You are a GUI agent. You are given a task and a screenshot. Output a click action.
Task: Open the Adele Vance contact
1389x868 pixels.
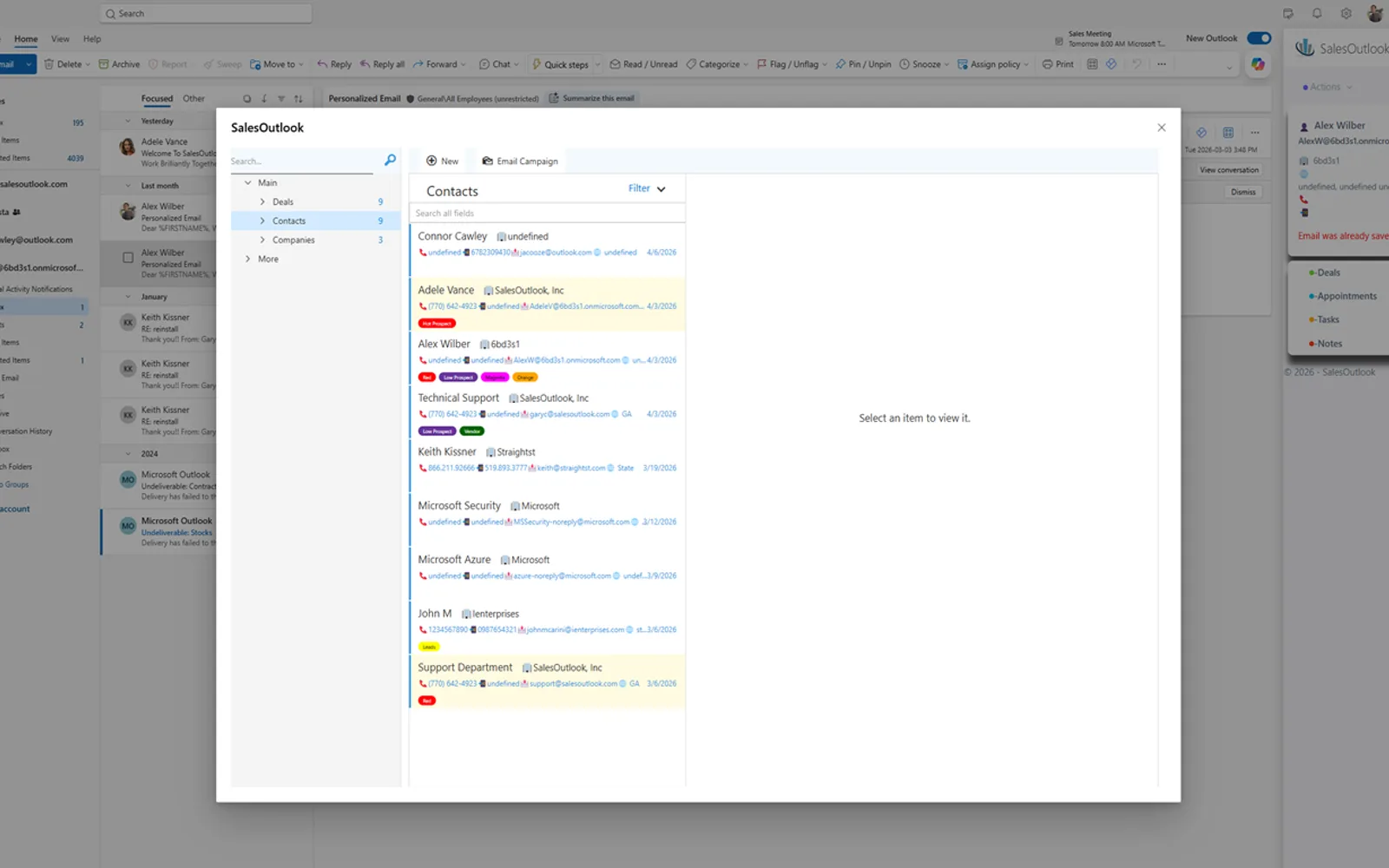coord(547,304)
